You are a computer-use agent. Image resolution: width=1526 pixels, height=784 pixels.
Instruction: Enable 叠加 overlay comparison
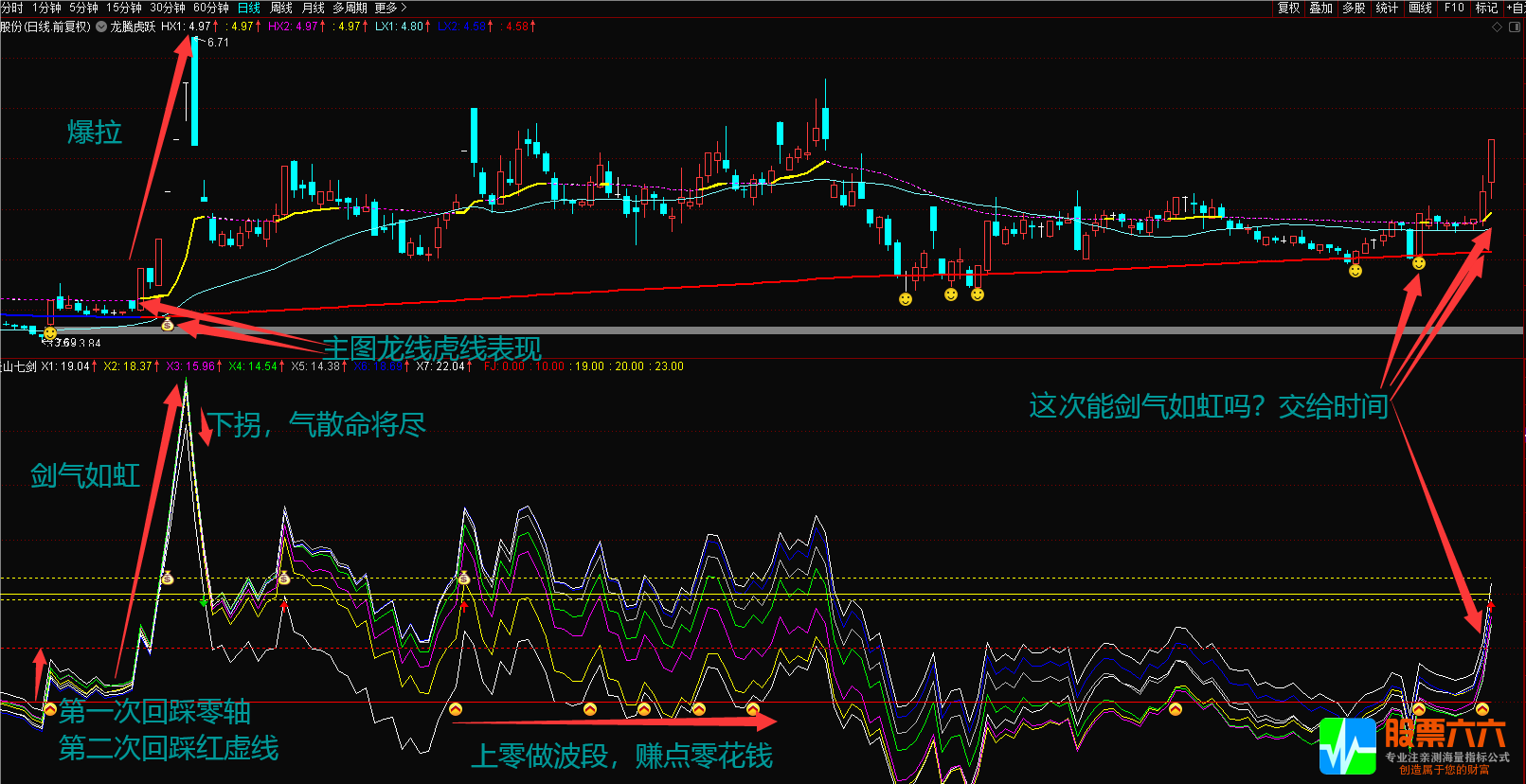pos(1320,8)
